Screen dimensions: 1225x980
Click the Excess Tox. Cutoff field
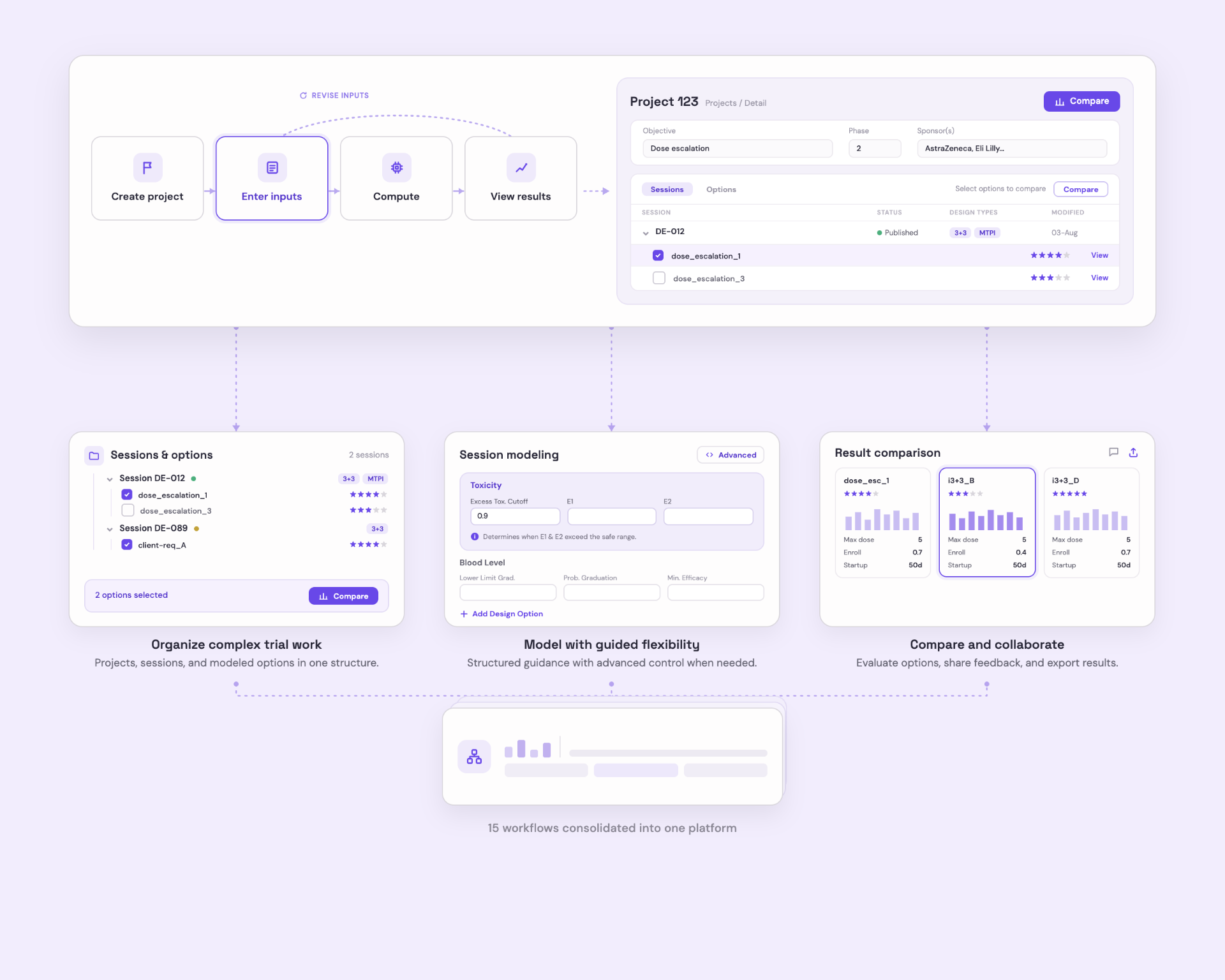point(516,516)
